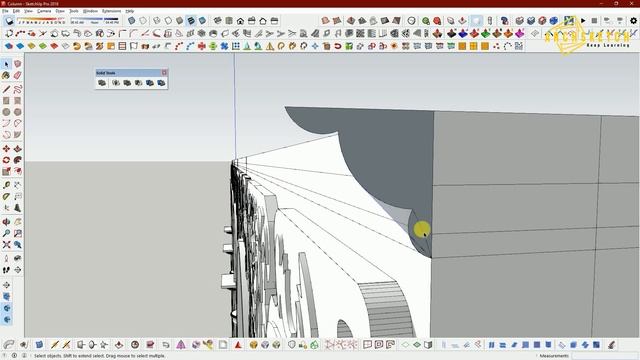
Task: Click the Zoom Extents tool
Action: pyautogui.click(x=6, y=245)
